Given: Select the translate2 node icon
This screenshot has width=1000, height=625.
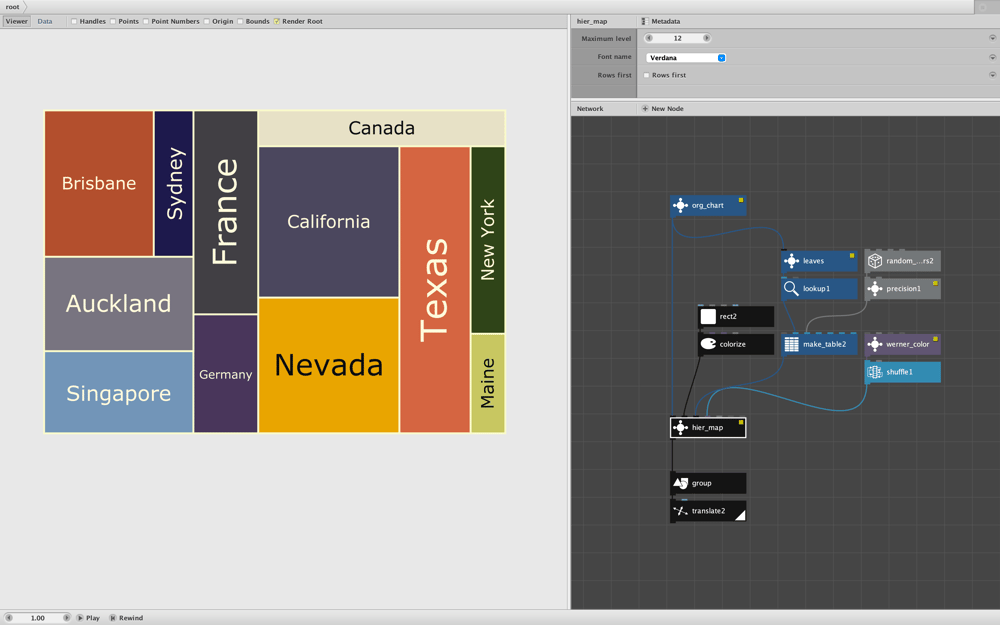Looking at the screenshot, I should 680,511.
